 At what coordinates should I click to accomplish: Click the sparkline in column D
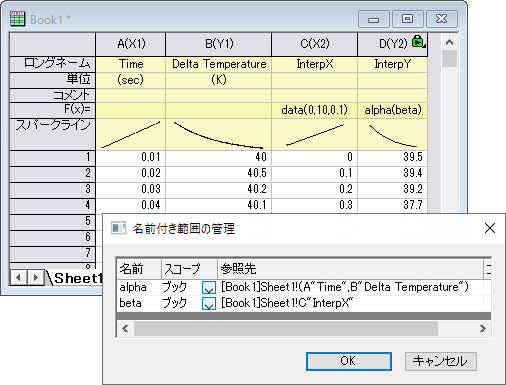[x=393, y=134]
